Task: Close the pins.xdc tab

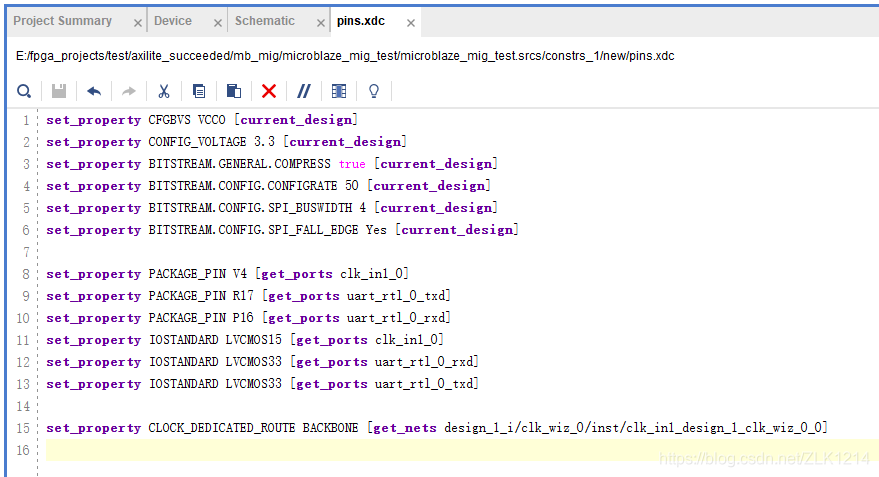Action: (411, 23)
